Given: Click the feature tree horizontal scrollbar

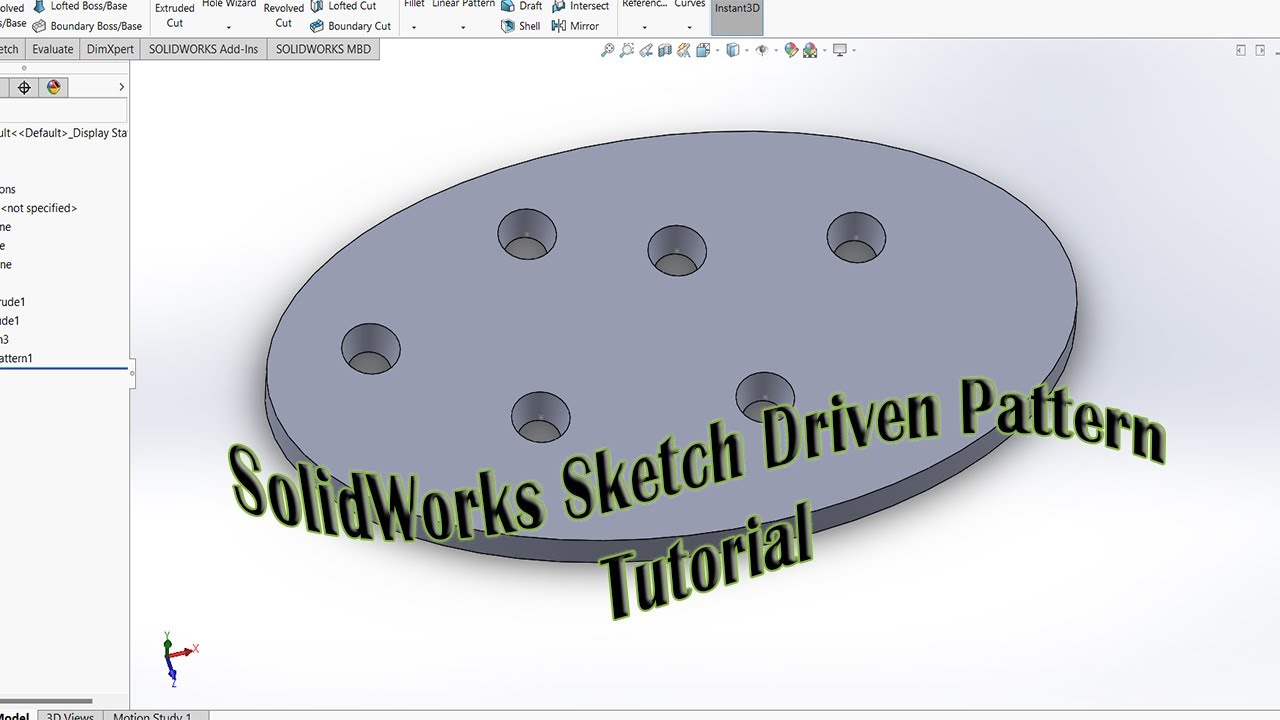Looking at the screenshot, I should [46, 701].
